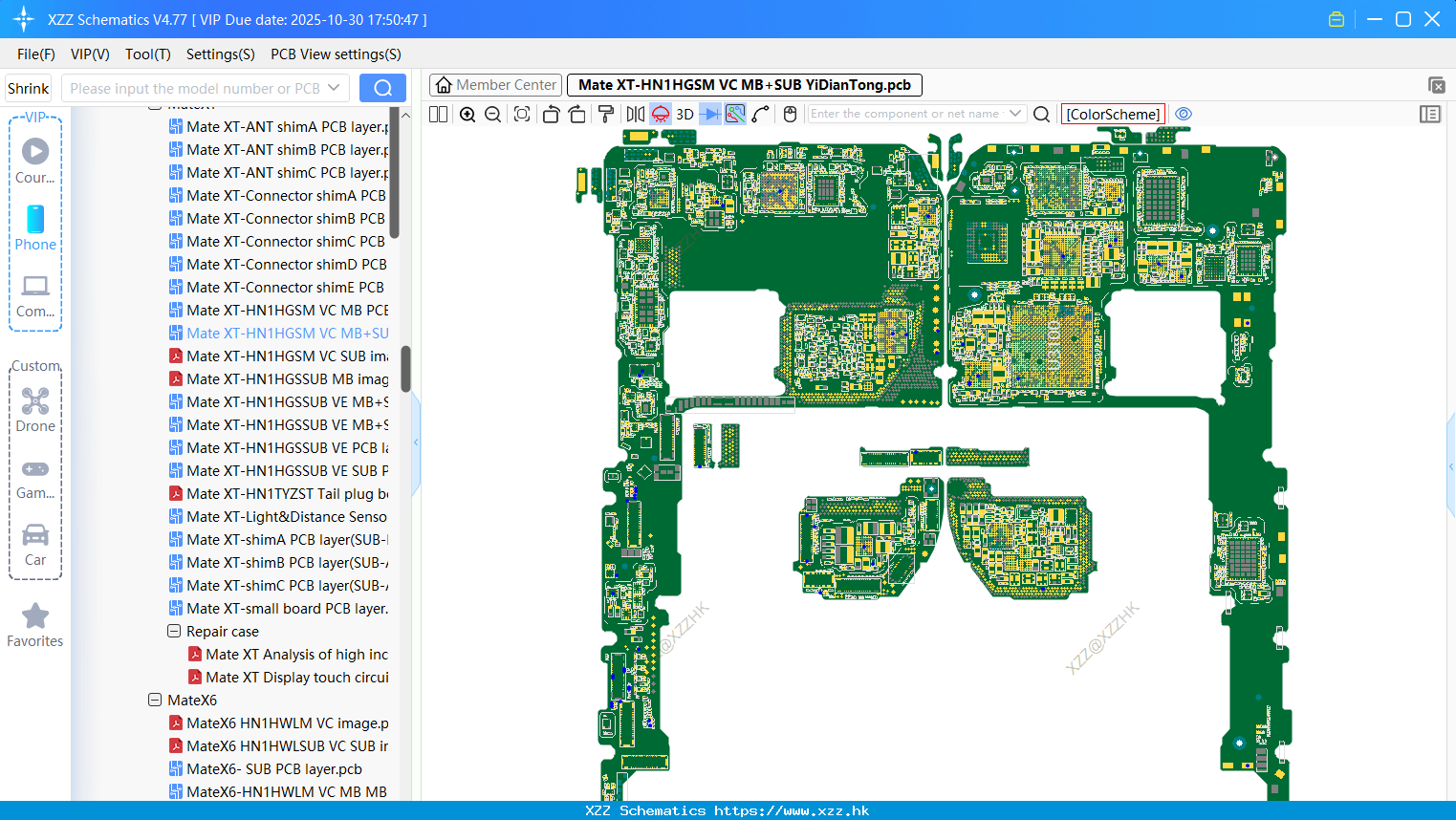Open the right side panel layout icon
This screenshot has width=1456, height=820.
(1430, 114)
